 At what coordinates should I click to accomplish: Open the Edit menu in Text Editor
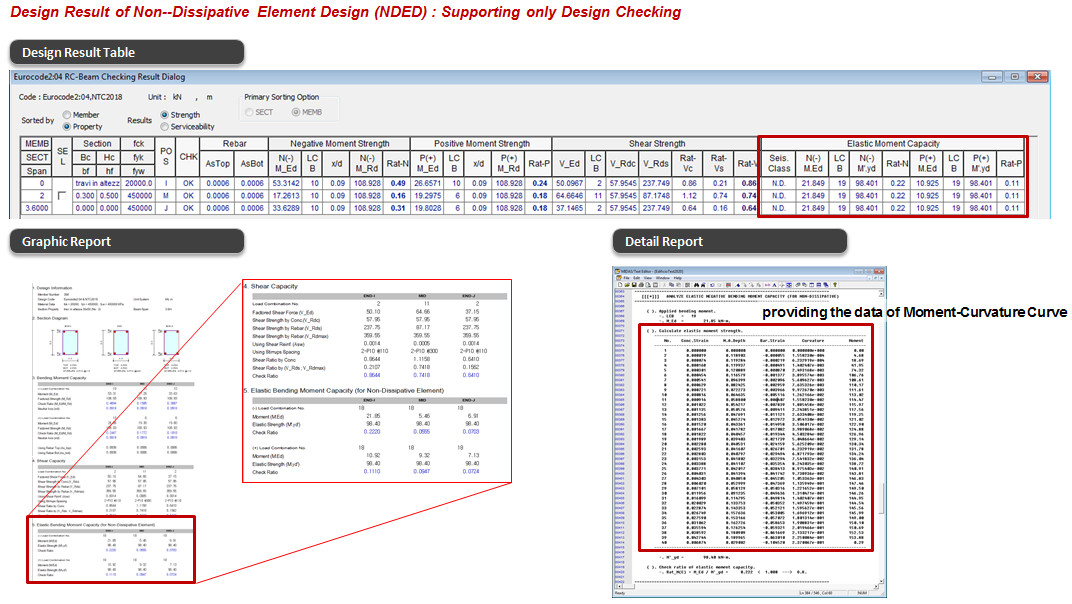pos(636,277)
